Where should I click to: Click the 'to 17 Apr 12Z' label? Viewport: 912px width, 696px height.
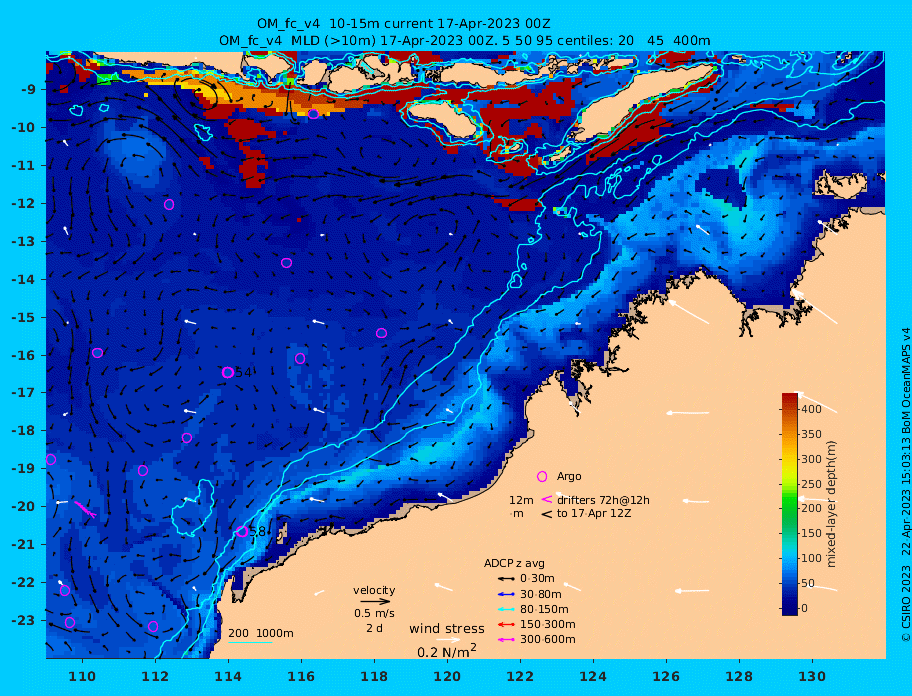[x=594, y=513]
